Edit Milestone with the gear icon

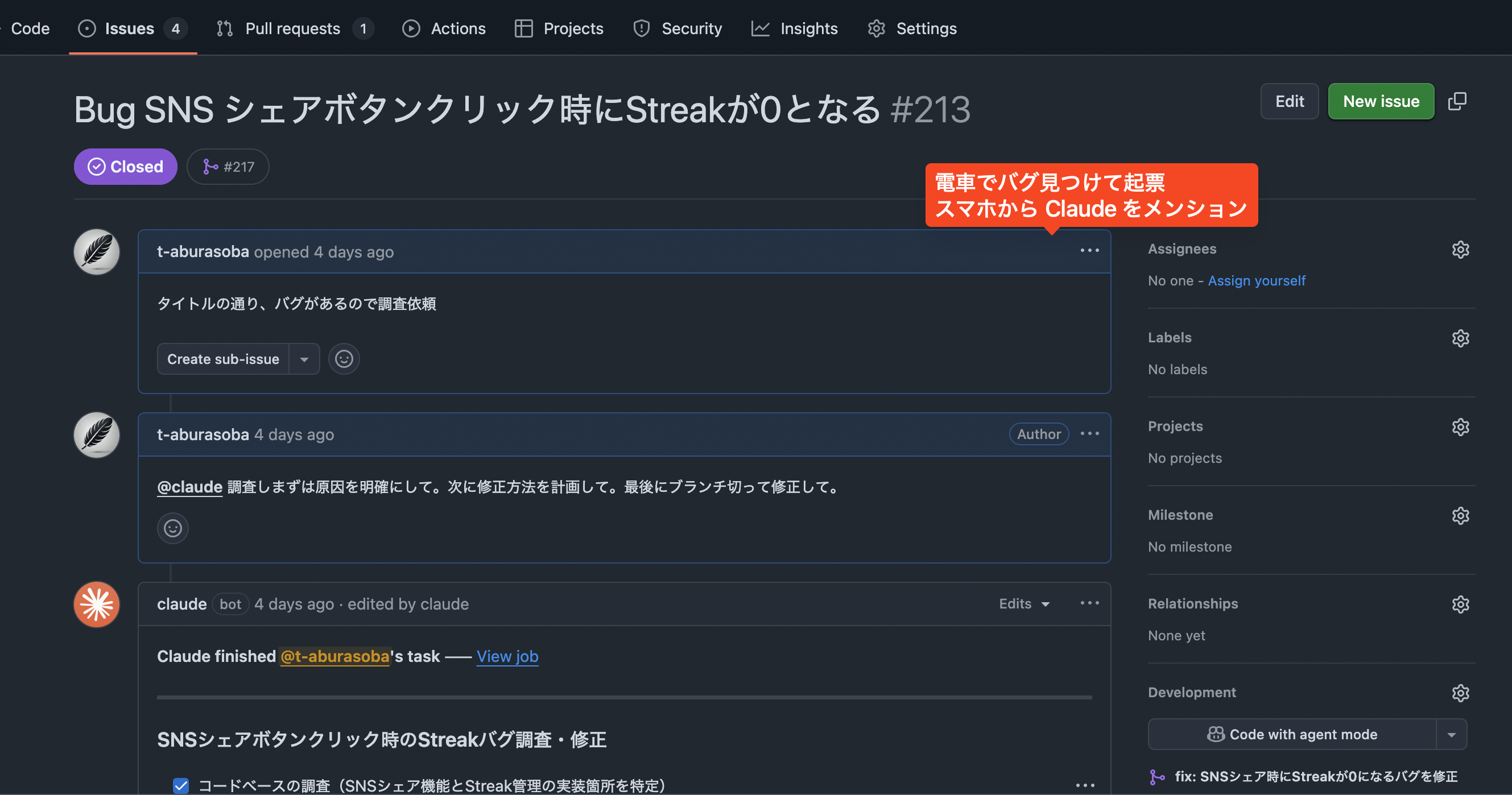pyautogui.click(x=1460, y=515)
